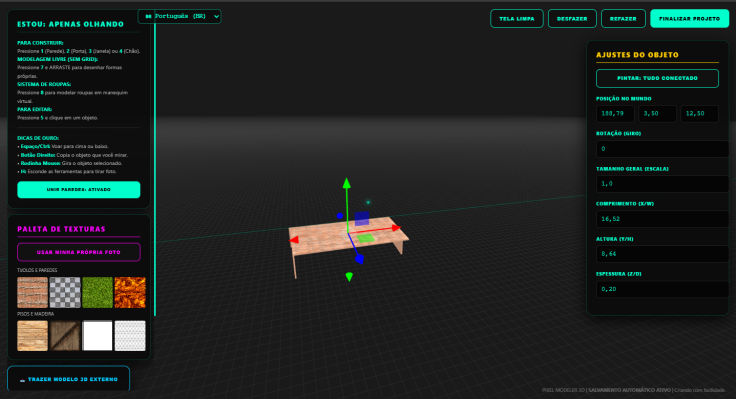Click the 'AJUSTES DO OBJETO' panel heading
736x399 pixels.
[637, 55]
